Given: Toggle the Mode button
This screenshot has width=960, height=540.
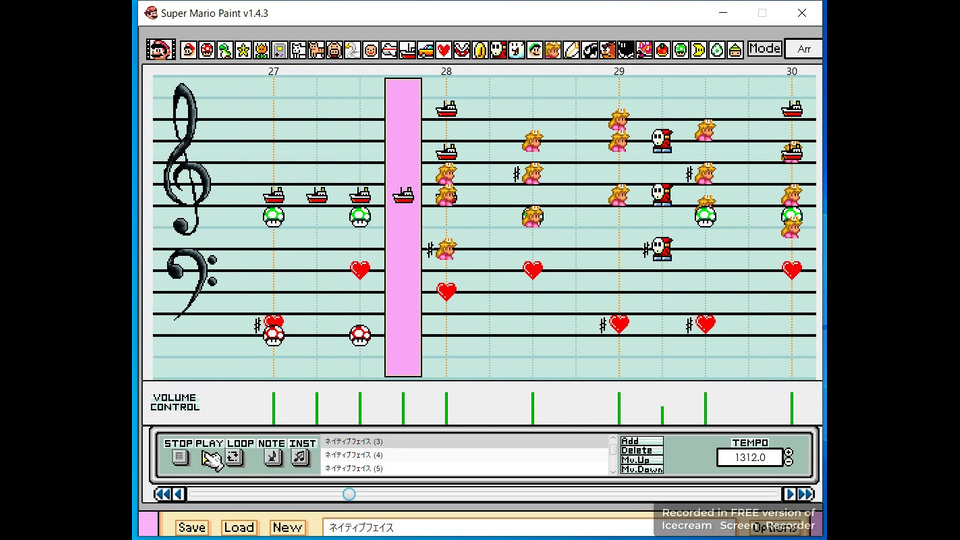Looking at the screenshot, I should pos(764,48).
